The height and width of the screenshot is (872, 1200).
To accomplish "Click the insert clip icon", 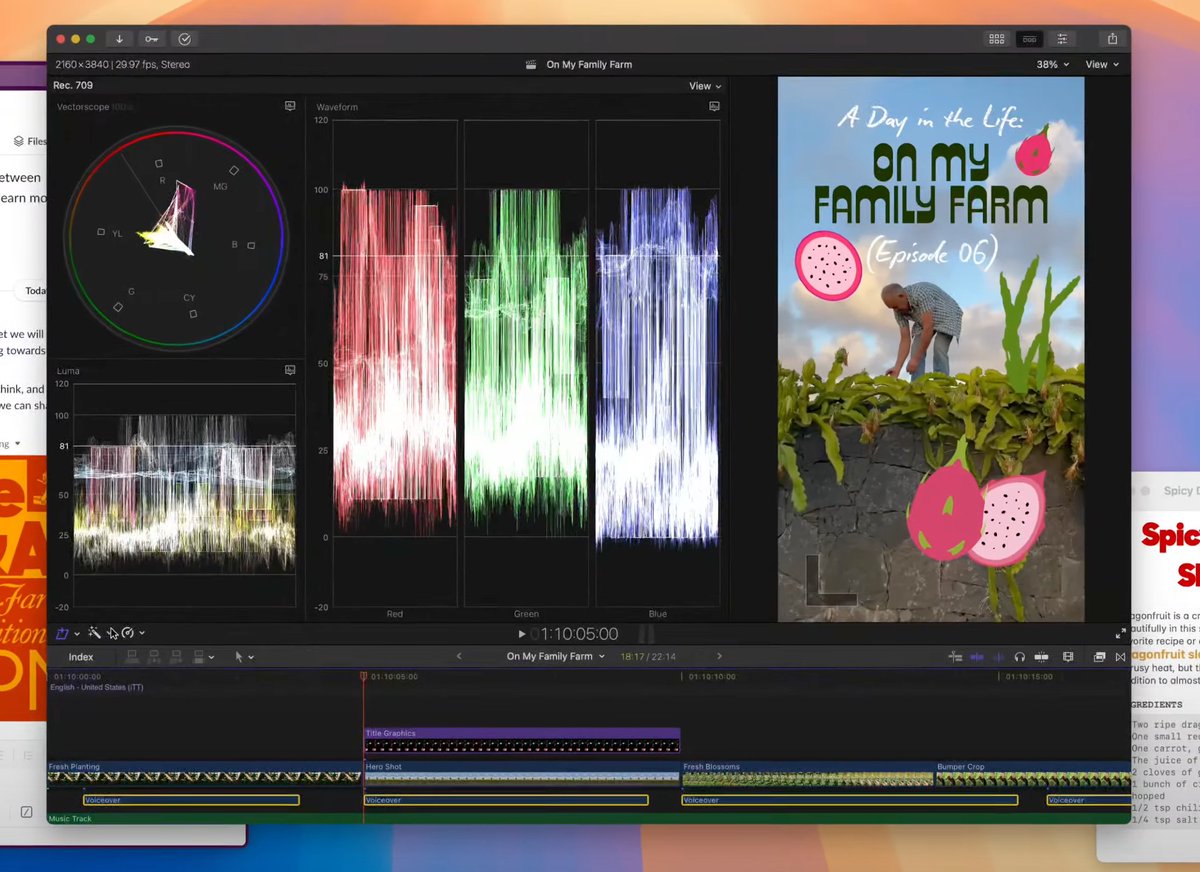I will (x=153, y=657).
